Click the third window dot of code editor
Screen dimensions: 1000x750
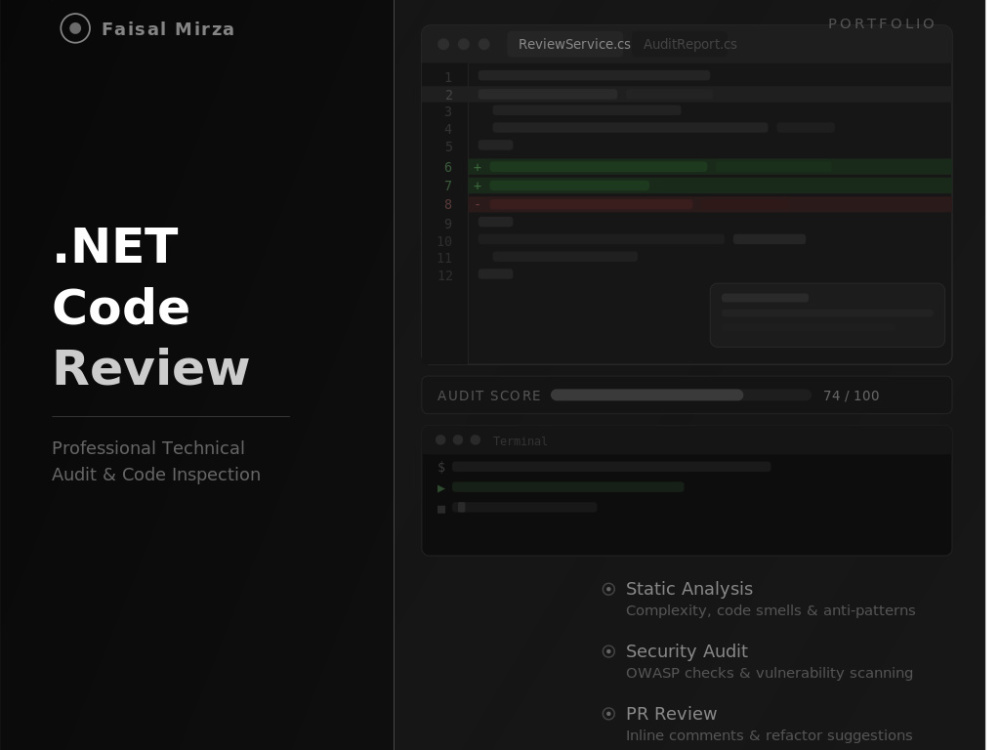(484, 44)
